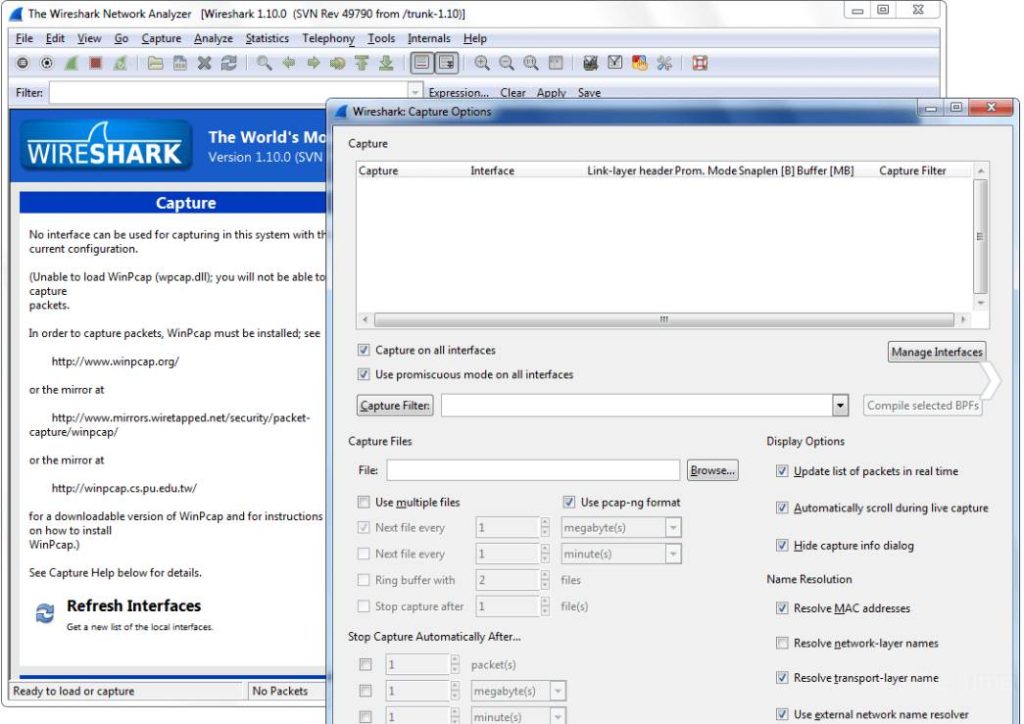Reload the capture file from the toolbar
1024x724 pixels.
229,63
